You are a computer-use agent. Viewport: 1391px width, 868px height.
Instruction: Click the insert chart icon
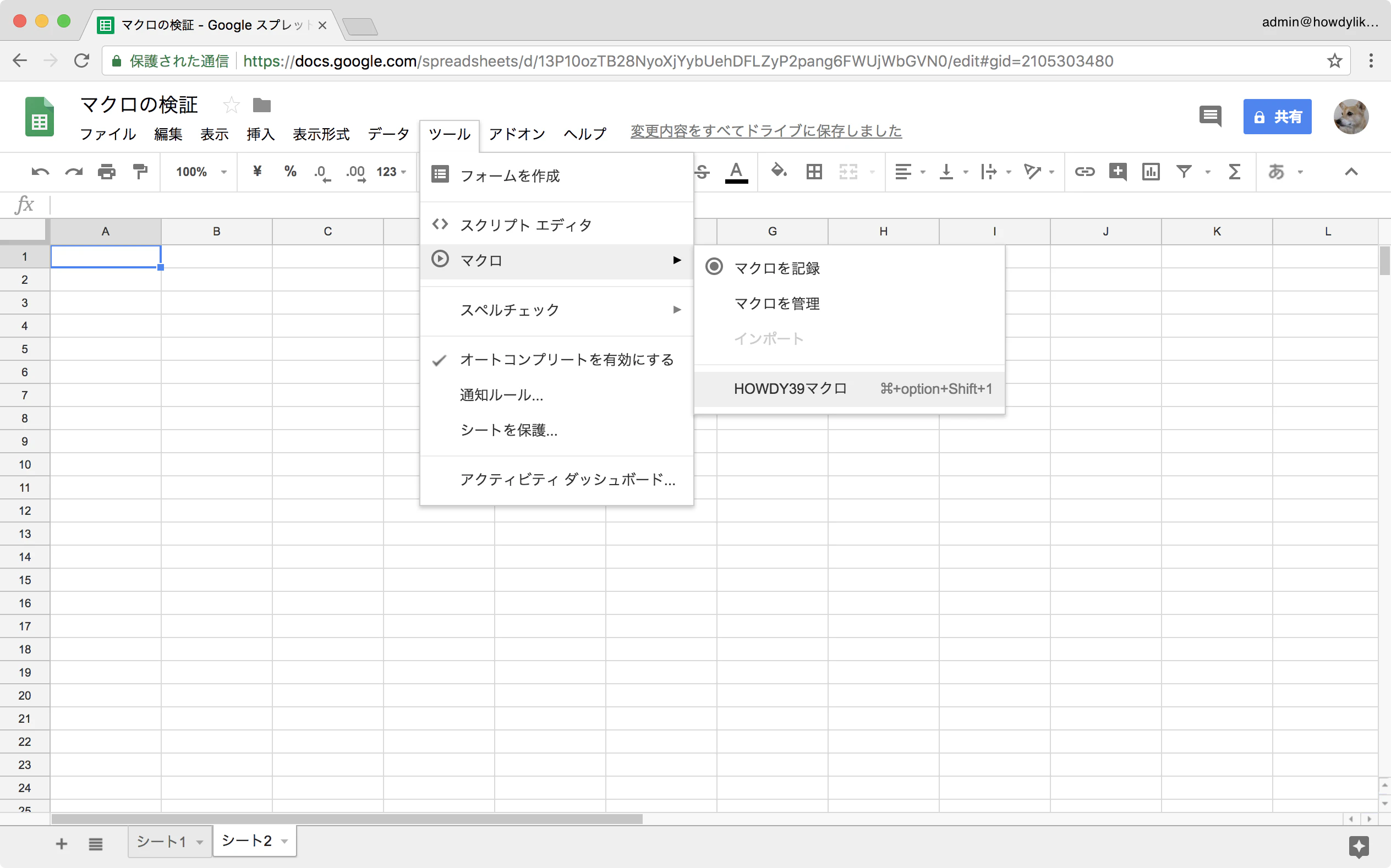pyautogui.click(x=1151, y=172)
